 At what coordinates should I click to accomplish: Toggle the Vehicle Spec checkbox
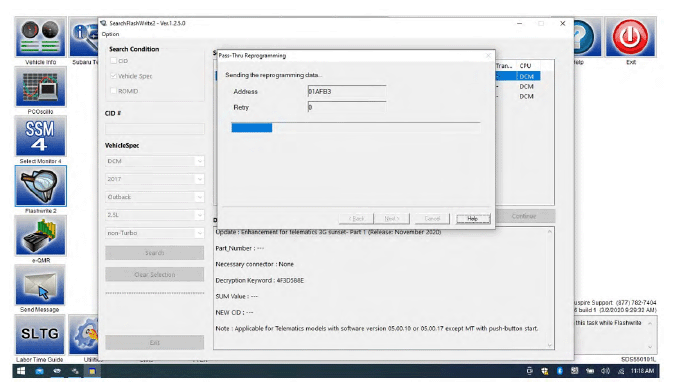(113, 76)
